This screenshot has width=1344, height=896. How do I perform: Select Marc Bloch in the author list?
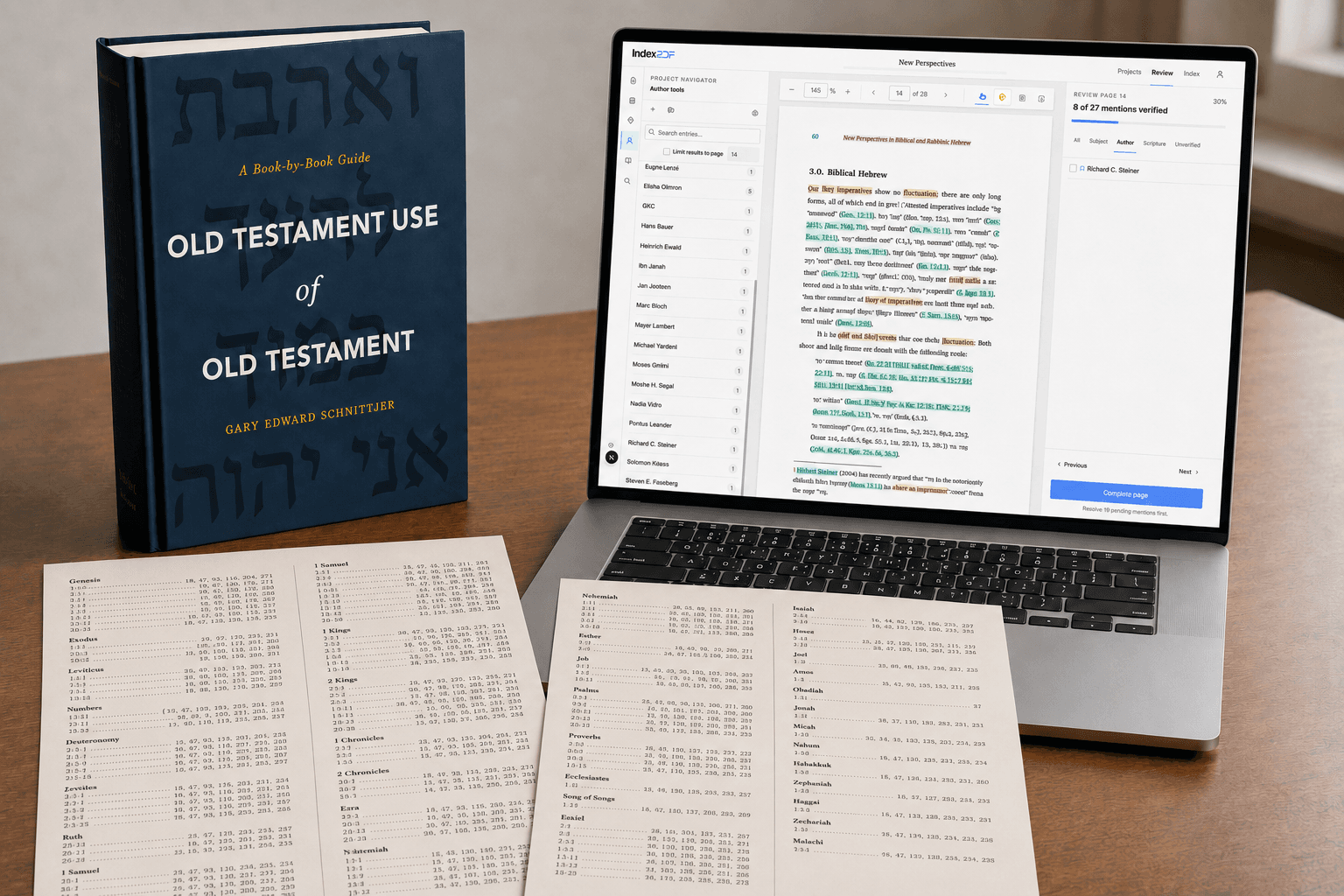690,308
